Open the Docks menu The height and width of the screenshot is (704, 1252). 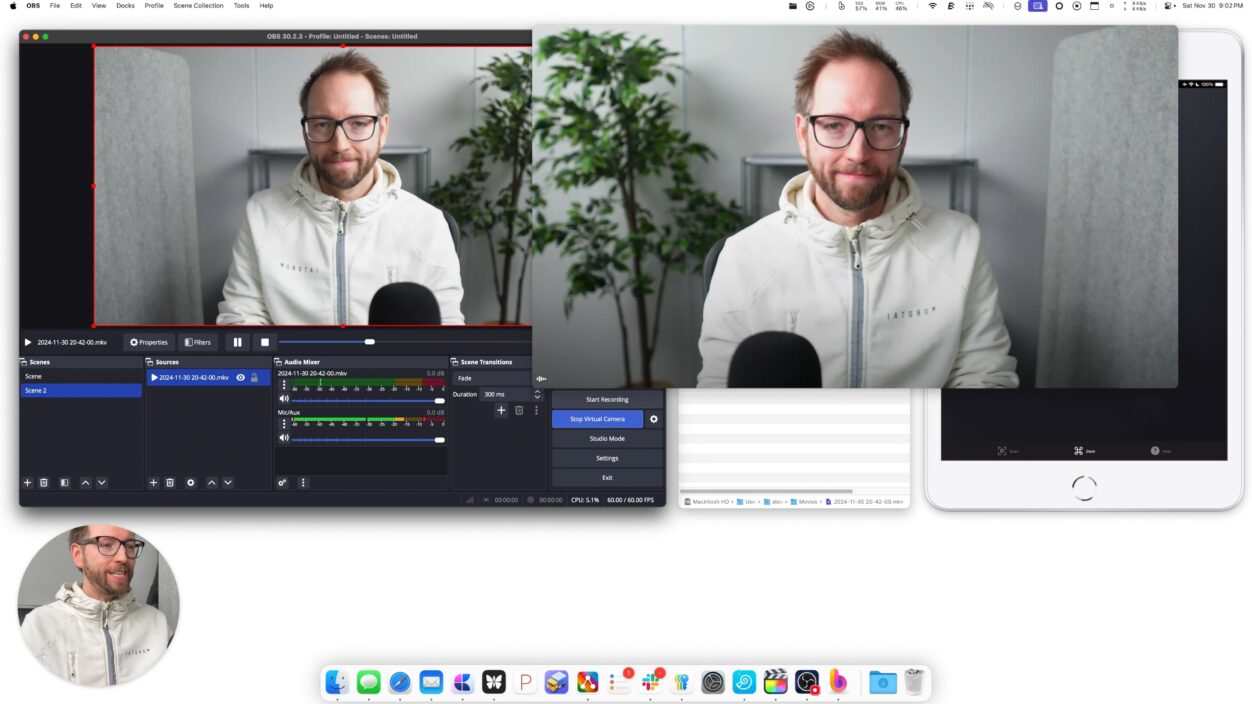pyautogui.click(x=125, y=6)
